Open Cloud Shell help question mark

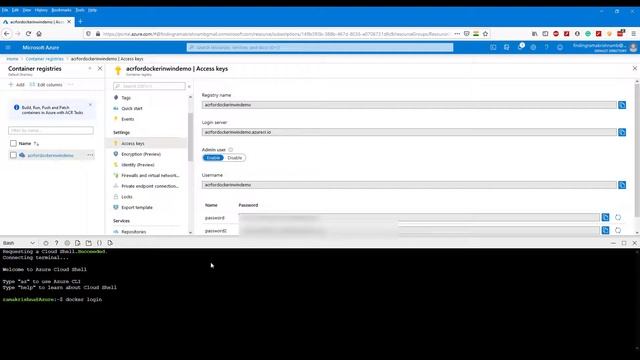tap(56, 243)
